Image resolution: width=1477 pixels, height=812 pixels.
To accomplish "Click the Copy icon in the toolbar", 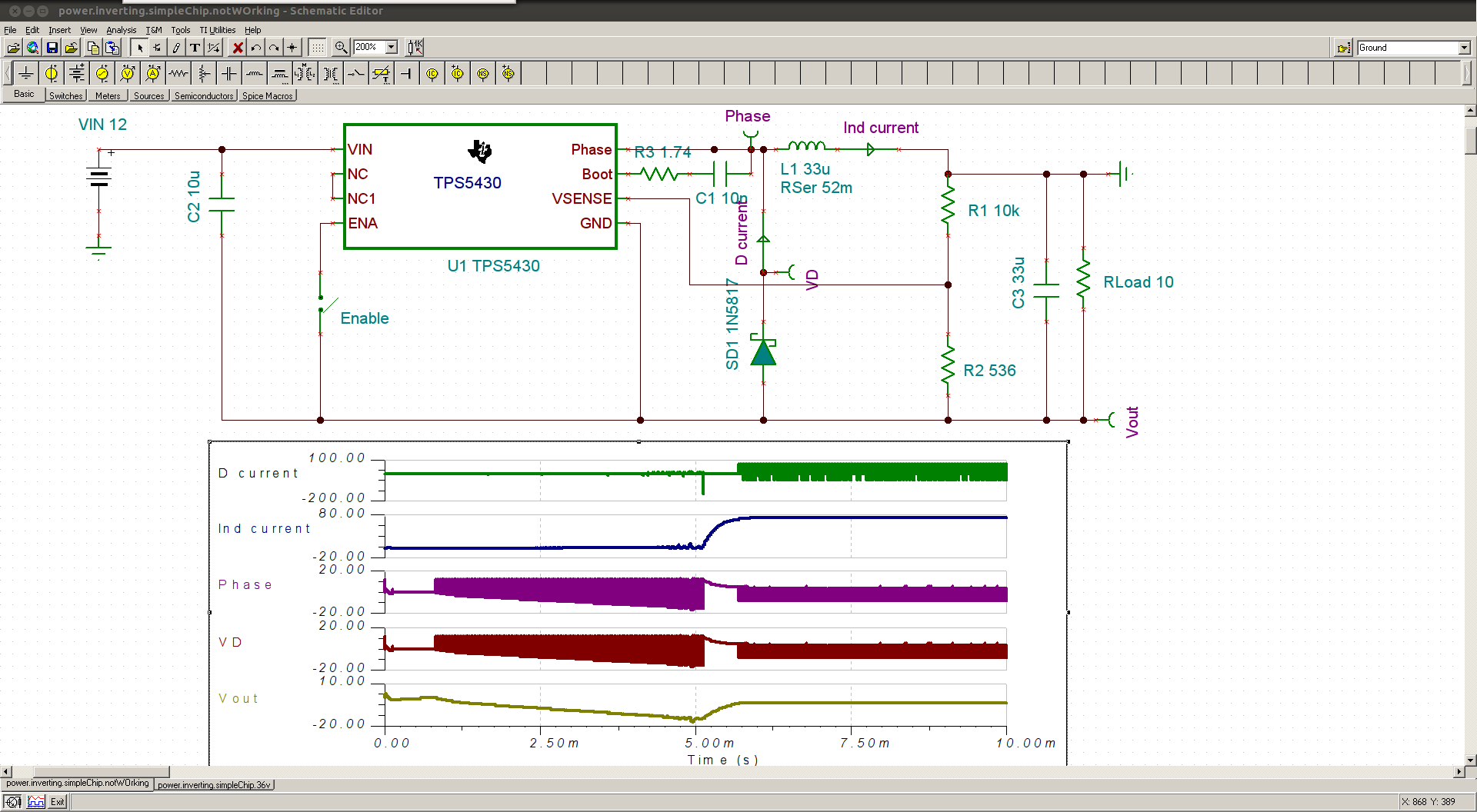I will [x=93, y=48].
